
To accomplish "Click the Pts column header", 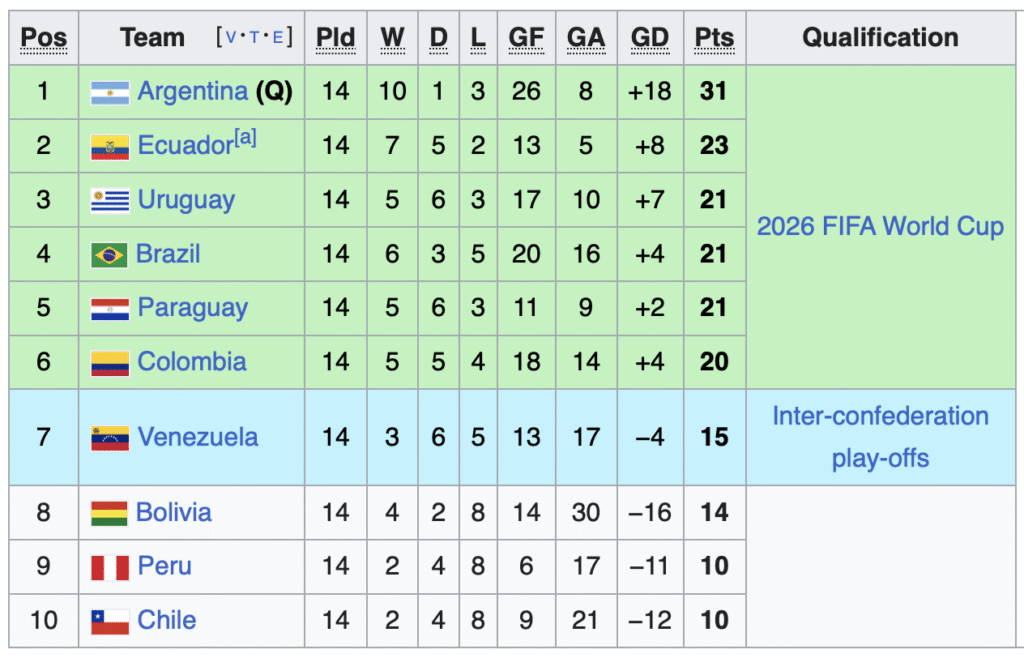I will (x=714, y=38).
